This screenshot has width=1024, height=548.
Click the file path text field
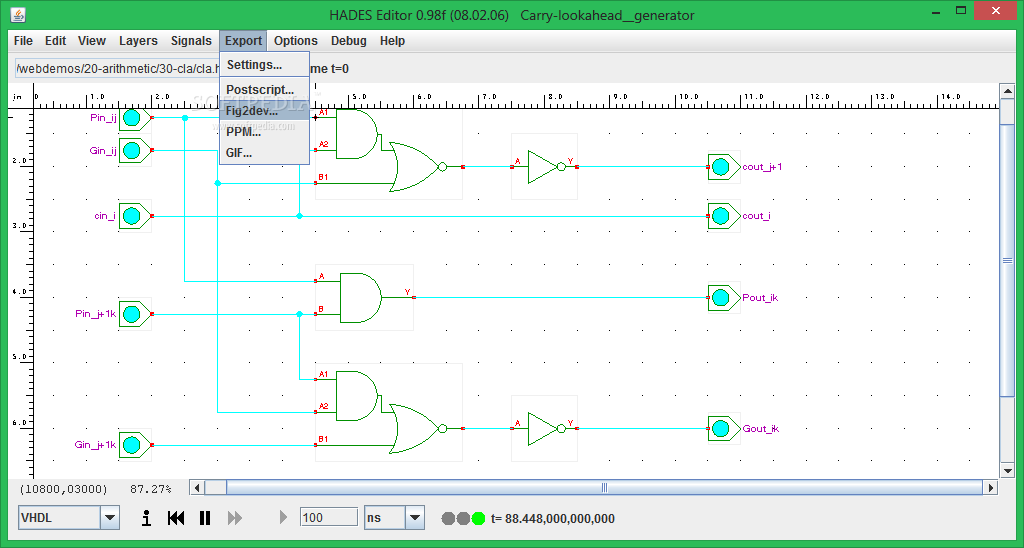pyautogui.click(x=118, y=69)
